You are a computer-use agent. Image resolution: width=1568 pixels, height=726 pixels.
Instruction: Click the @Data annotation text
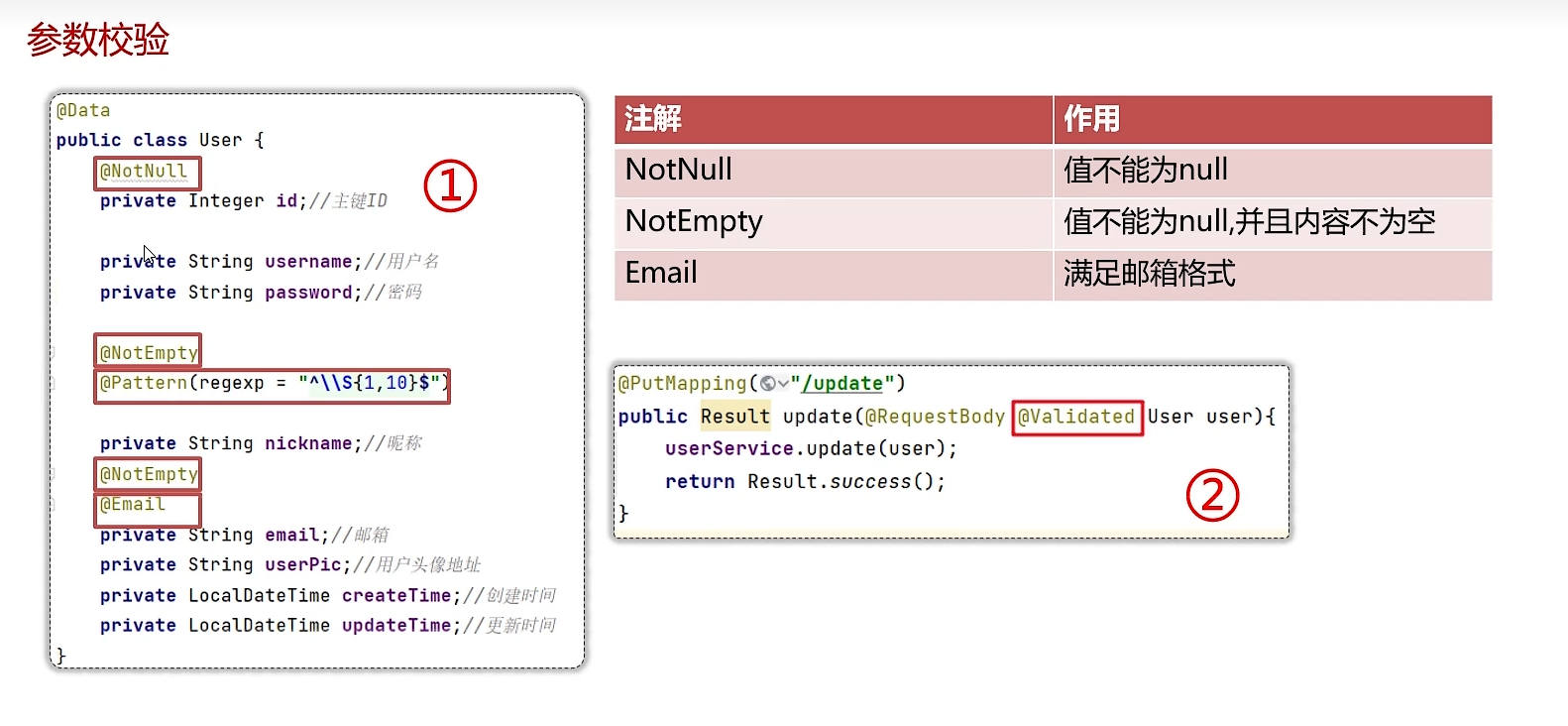(83, 110)
